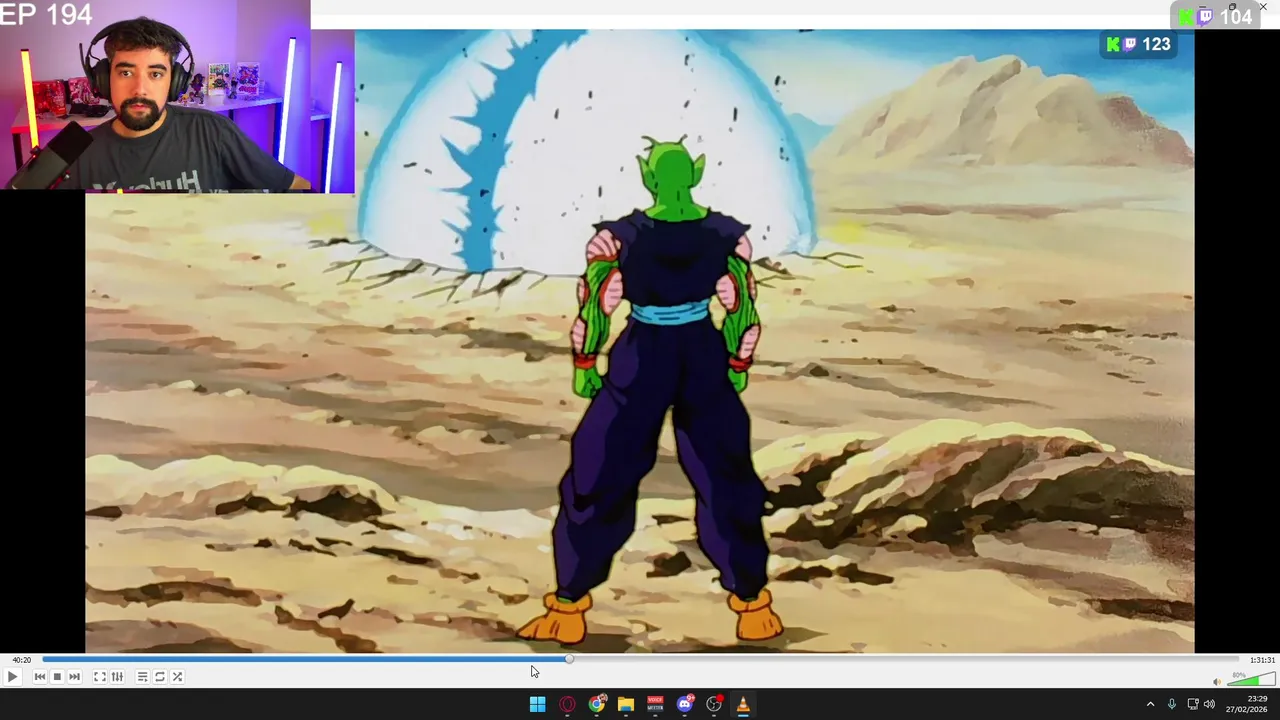Toggle VLC fullscreen mode

click(x=100, y=677)
